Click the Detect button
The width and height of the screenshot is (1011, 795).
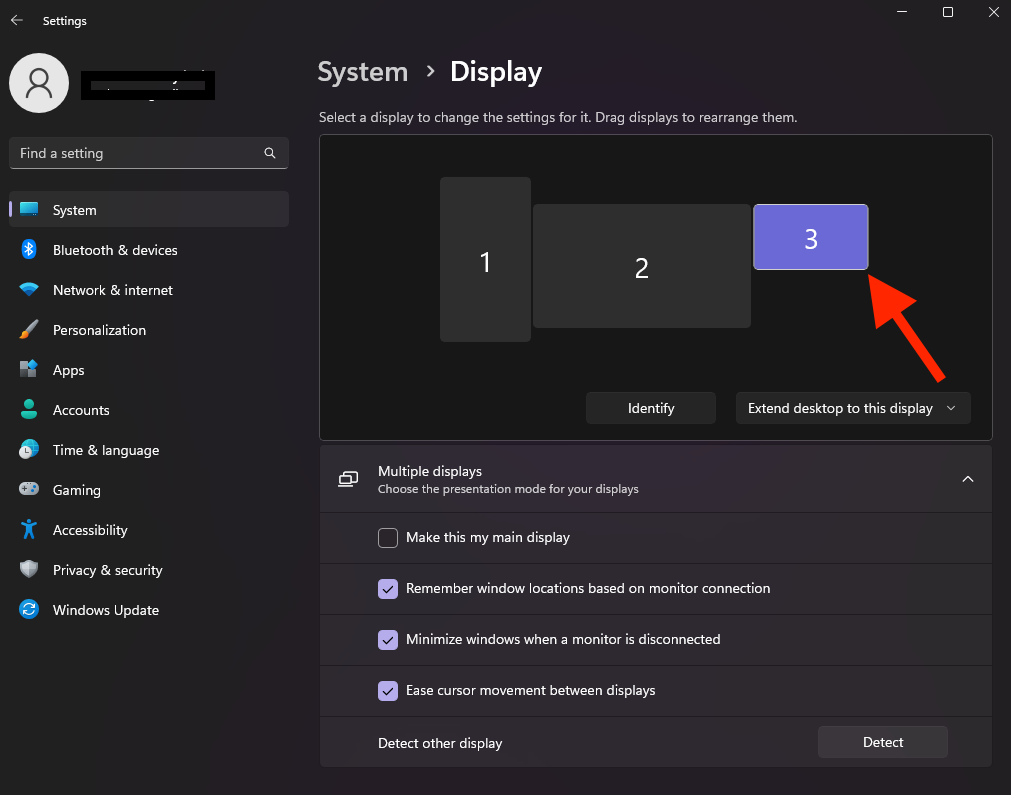click(x=882, y=742)
